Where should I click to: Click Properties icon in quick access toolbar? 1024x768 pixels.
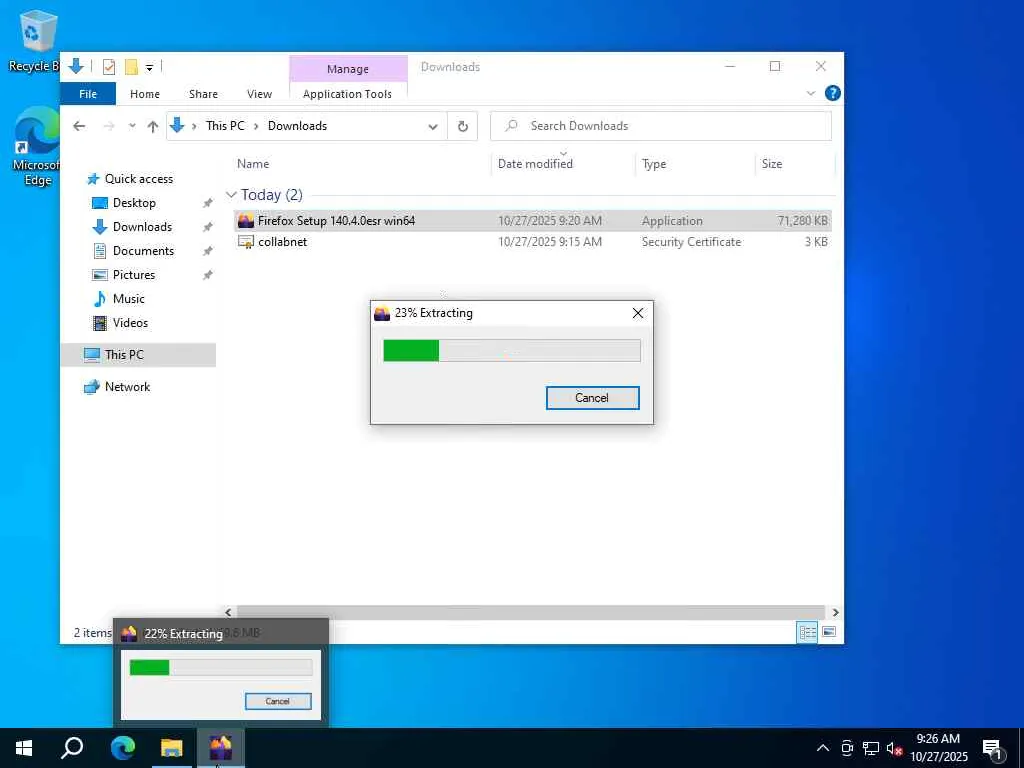(109, 67)
